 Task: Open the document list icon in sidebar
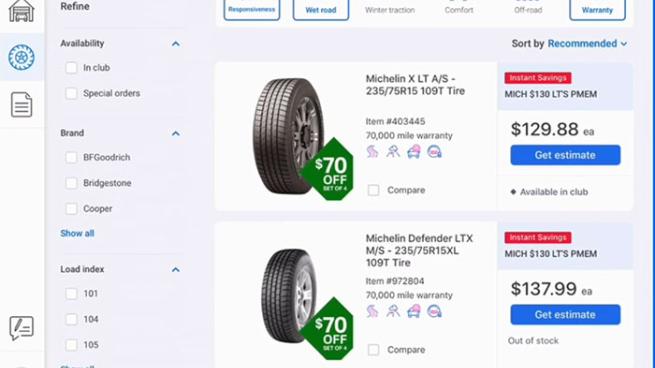point(21,104)
